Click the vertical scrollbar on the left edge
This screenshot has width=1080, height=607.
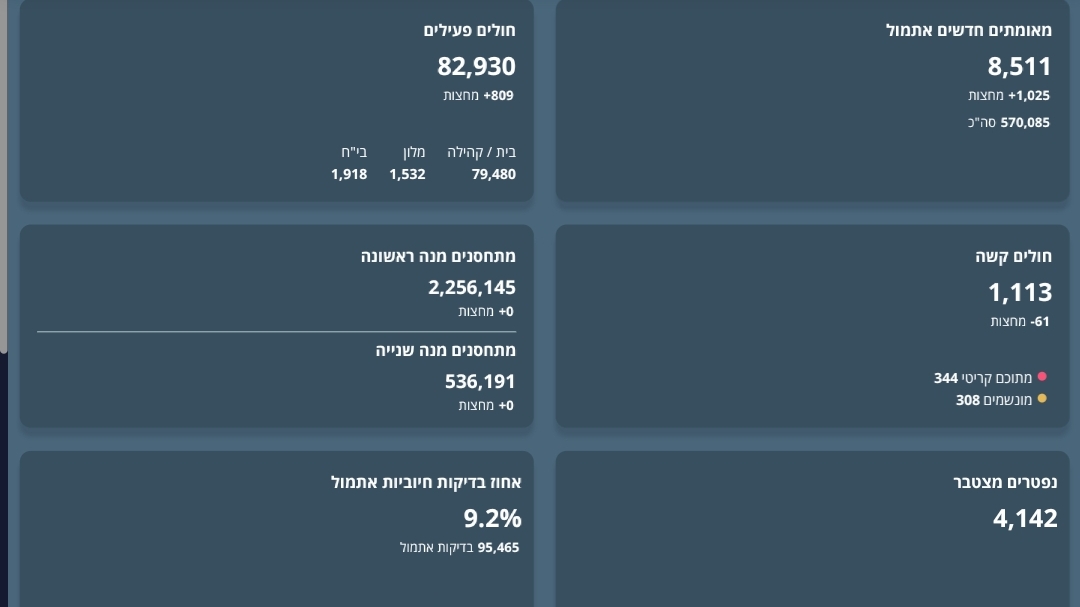4,180
